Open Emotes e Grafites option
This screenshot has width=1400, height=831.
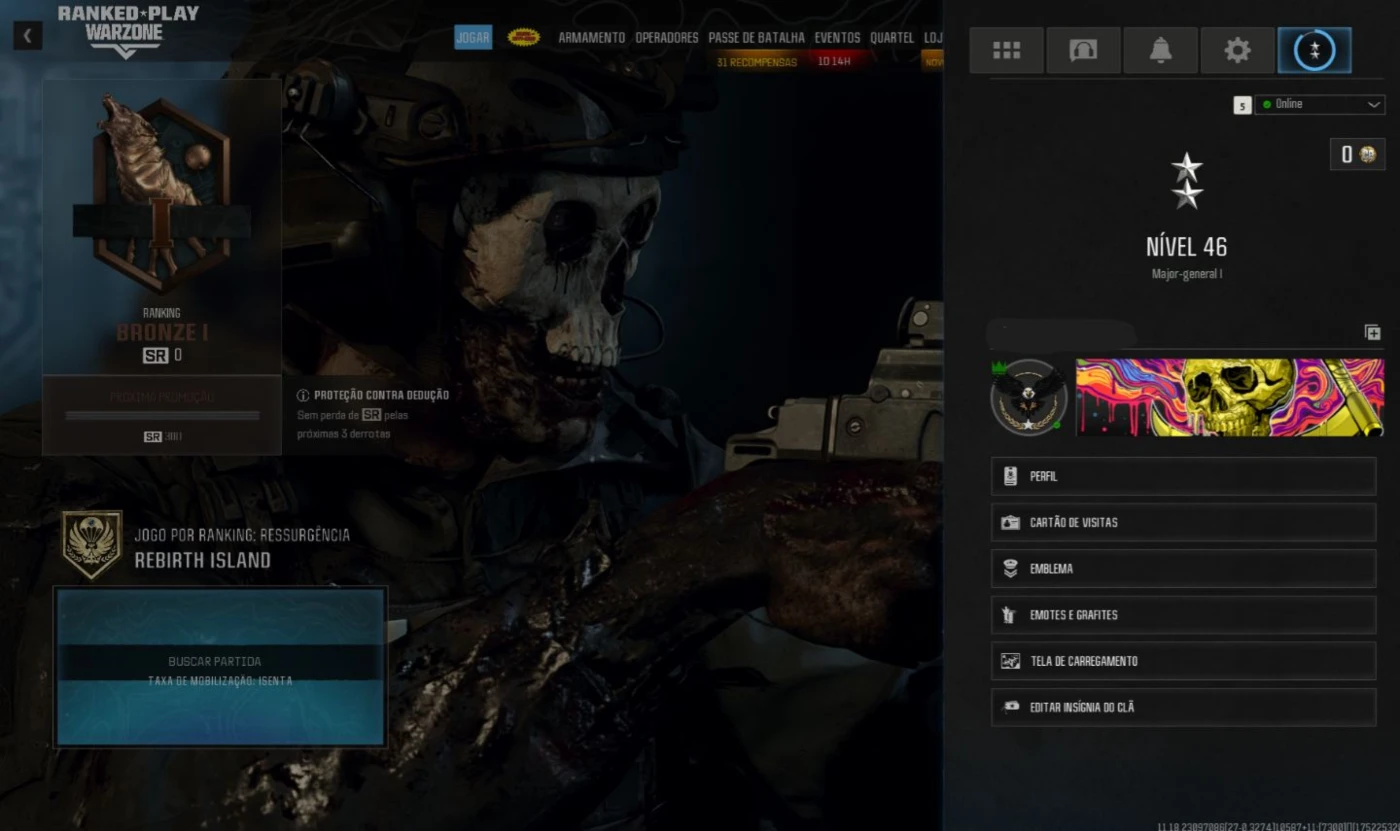pos(1183,614)
